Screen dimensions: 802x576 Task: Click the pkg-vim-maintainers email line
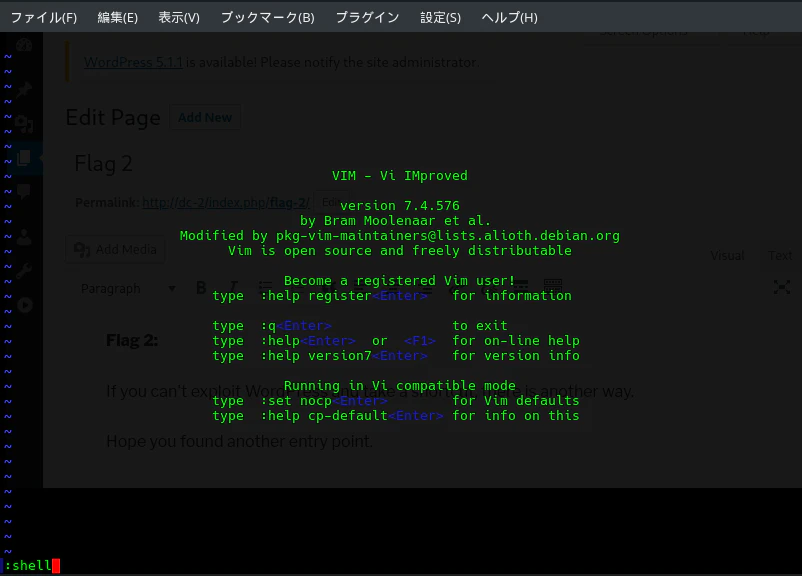click(399, 235)
